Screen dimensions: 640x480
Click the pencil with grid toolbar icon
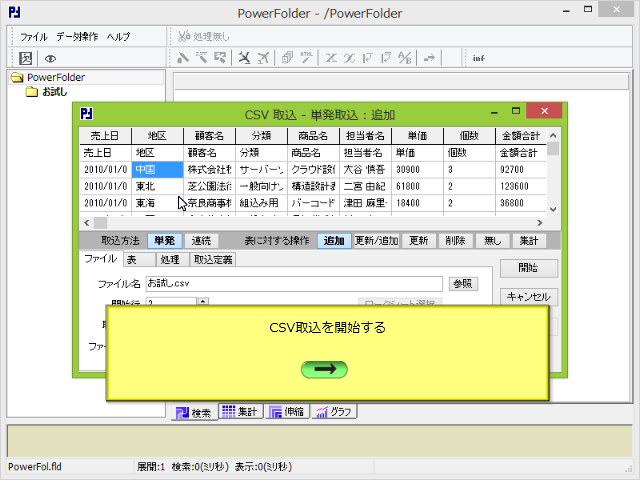[220, 58]
